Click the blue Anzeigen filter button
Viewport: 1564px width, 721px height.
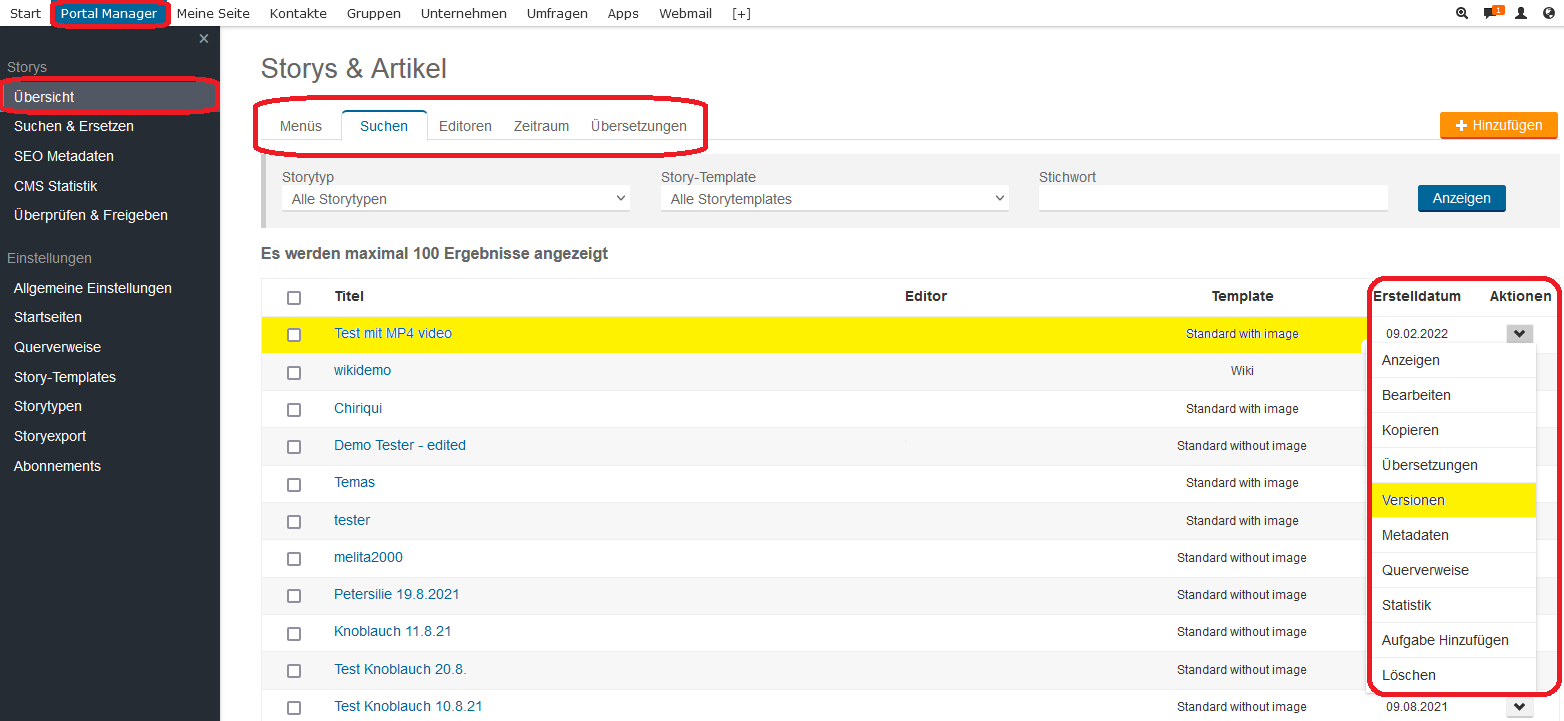tap(1461, 198)
